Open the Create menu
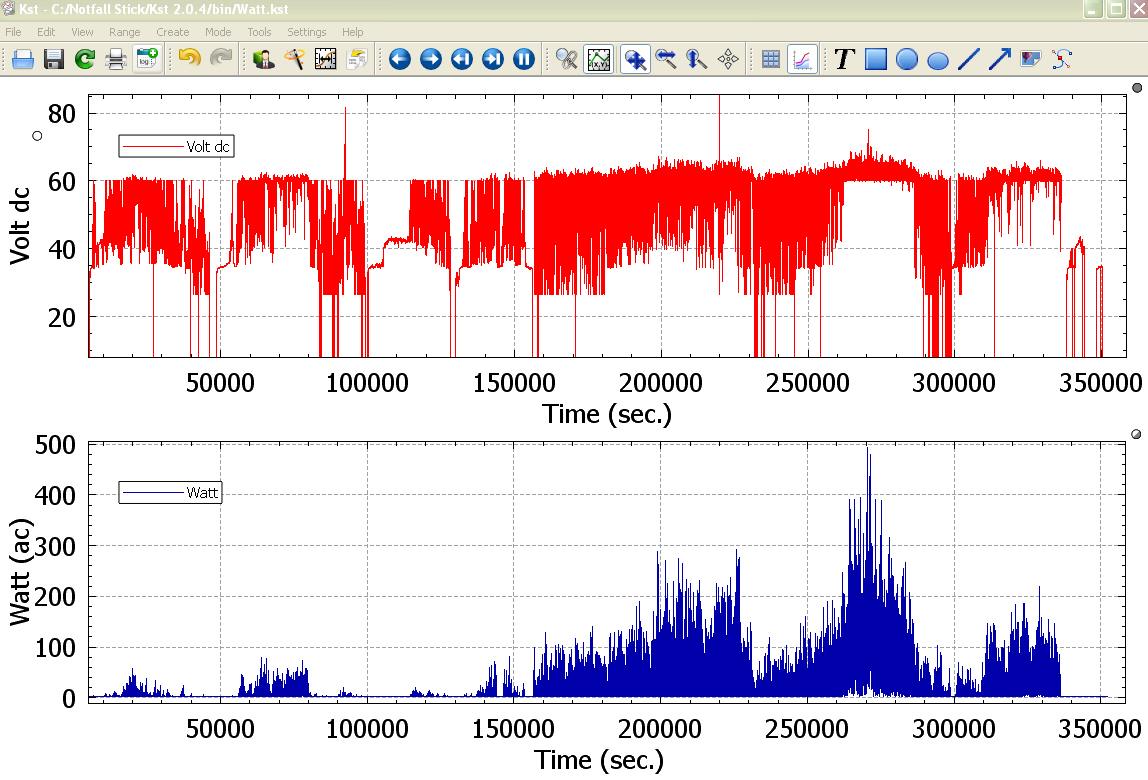Viewport: 1148px width, 780px height. point(172,32)
